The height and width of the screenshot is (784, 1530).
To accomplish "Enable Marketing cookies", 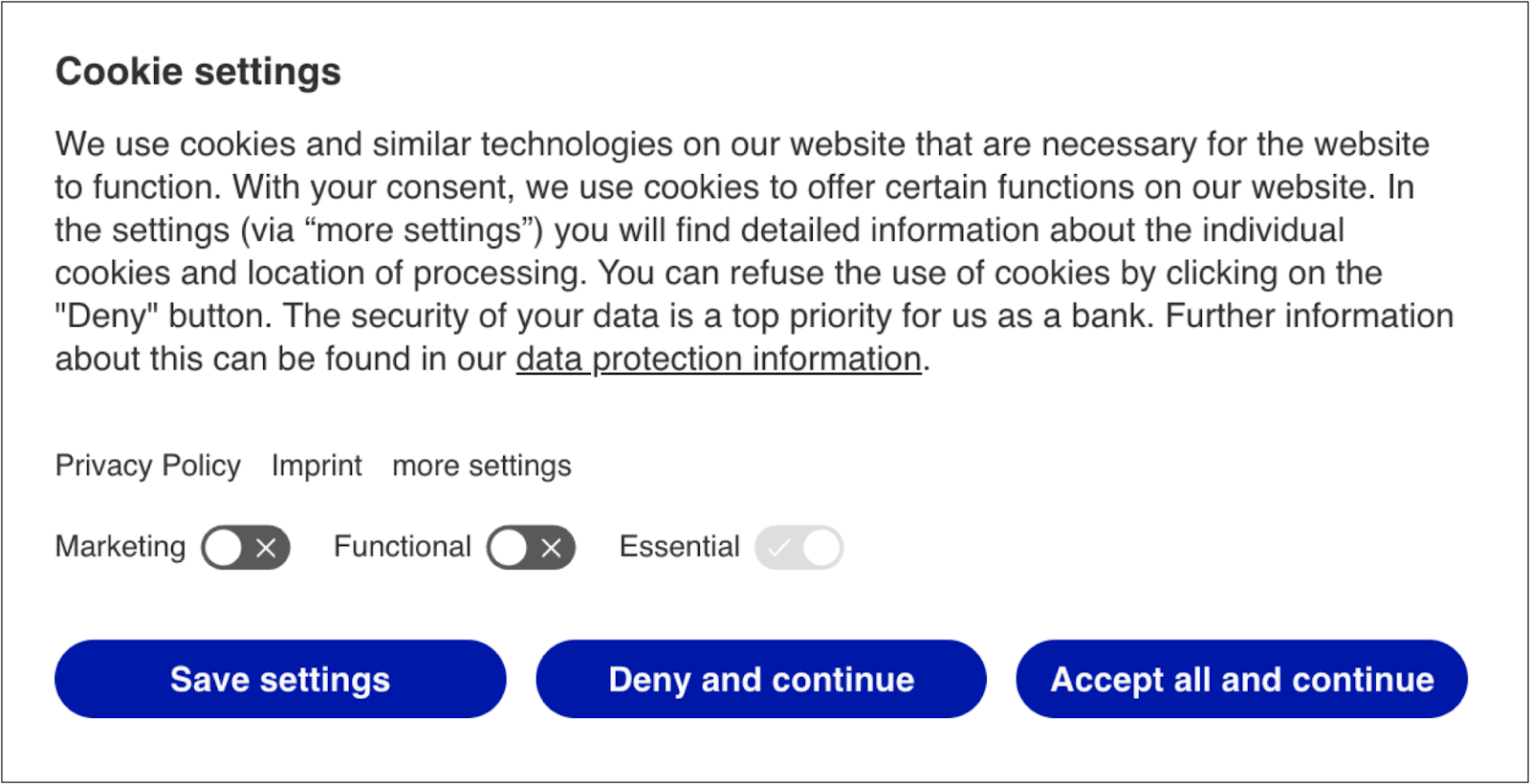I will [x=246, y=547].
